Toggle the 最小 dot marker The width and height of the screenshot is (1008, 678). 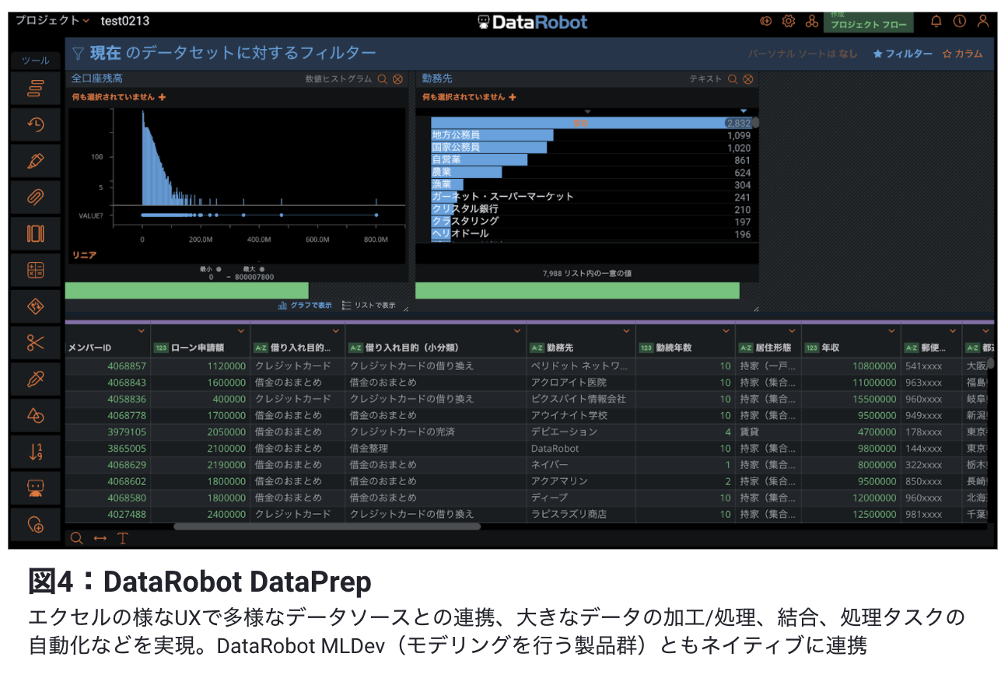(x=219, y=269)
